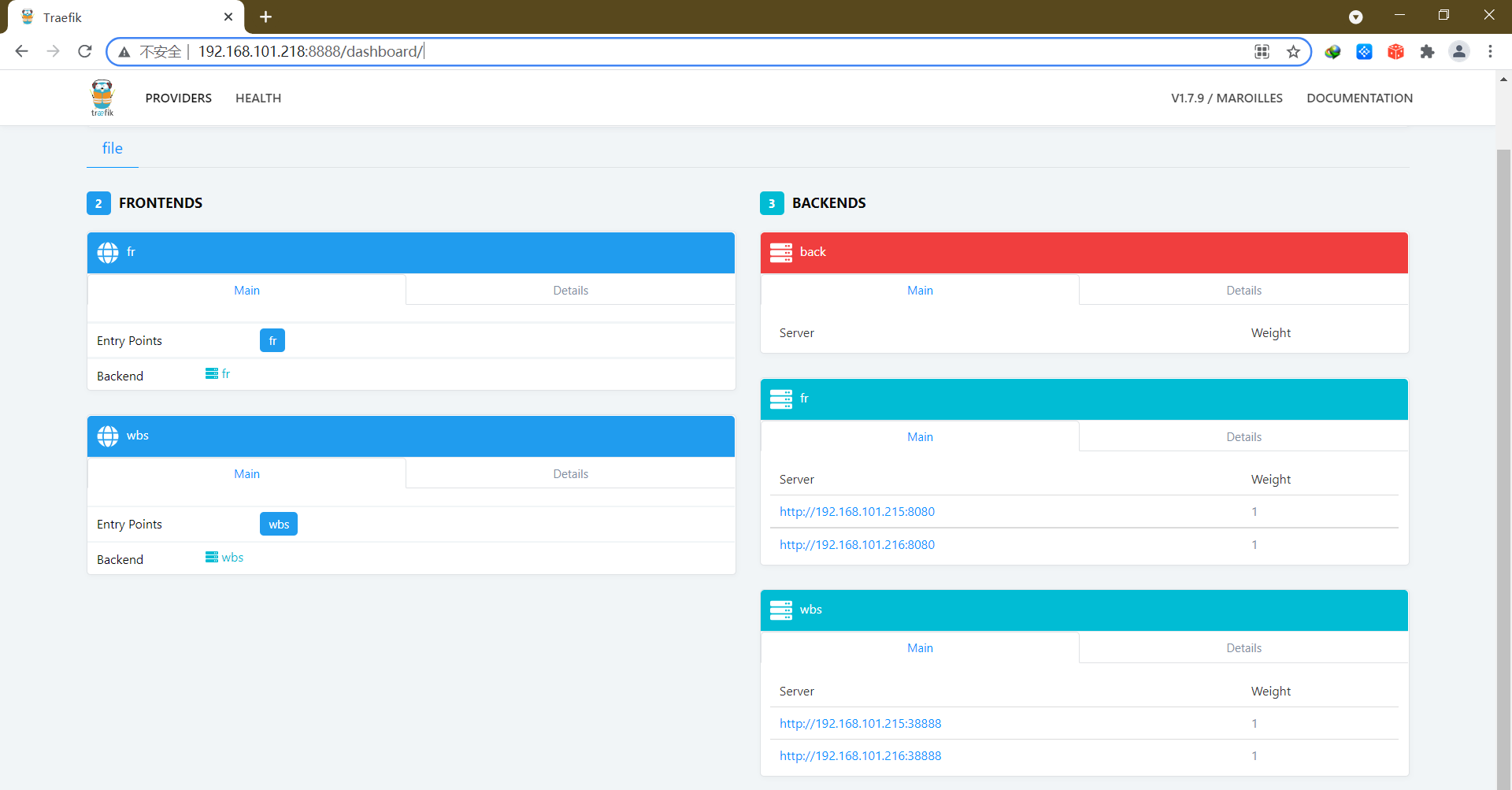Click the Traefik mascot logo

(x=102, y=97)
